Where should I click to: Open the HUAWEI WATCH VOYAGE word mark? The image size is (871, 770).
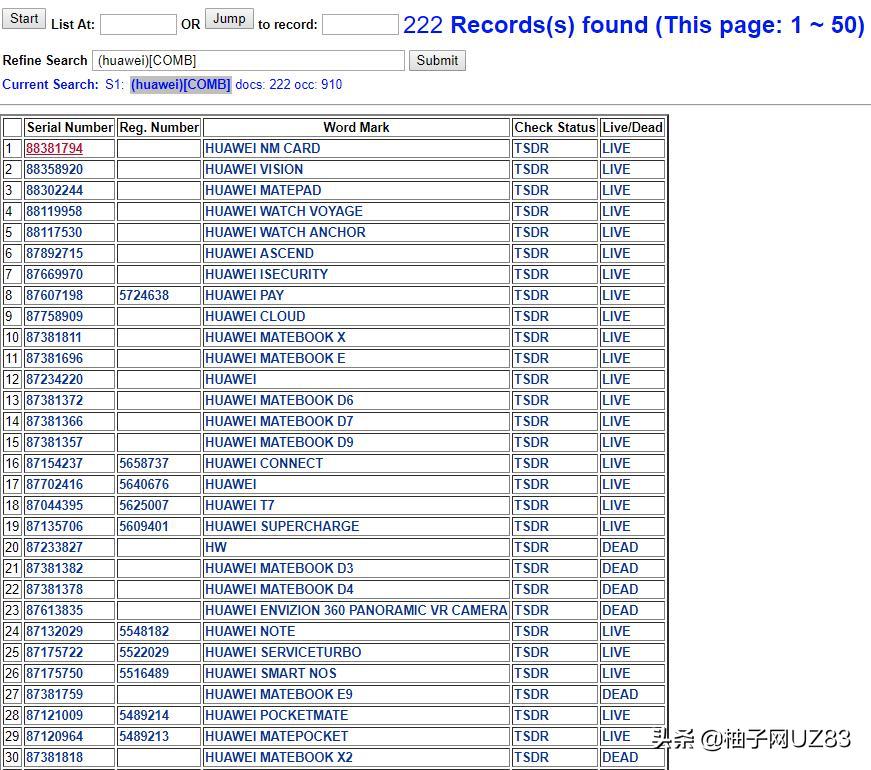[283, 212]
